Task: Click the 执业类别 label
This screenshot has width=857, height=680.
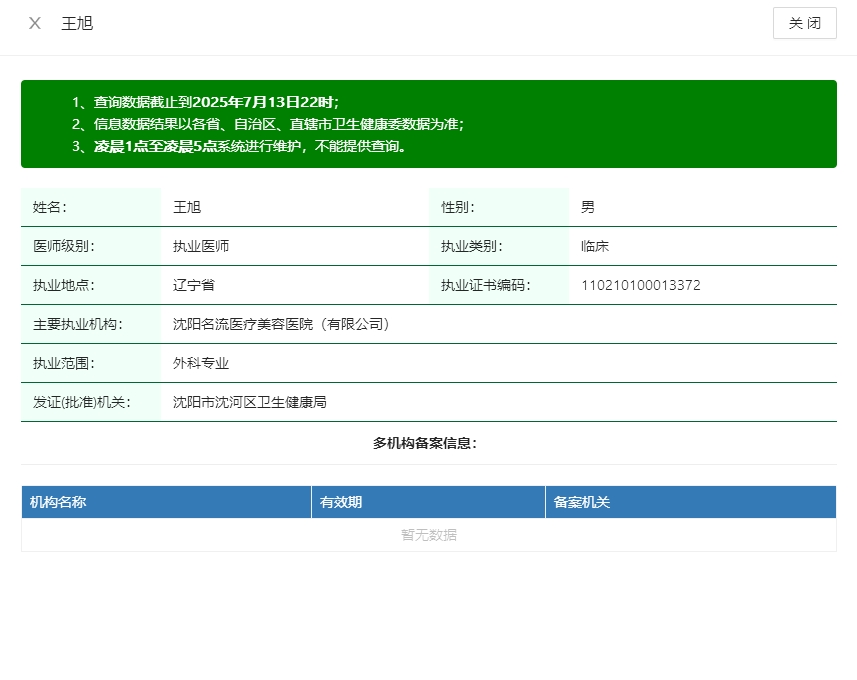Action: (472, 246)
